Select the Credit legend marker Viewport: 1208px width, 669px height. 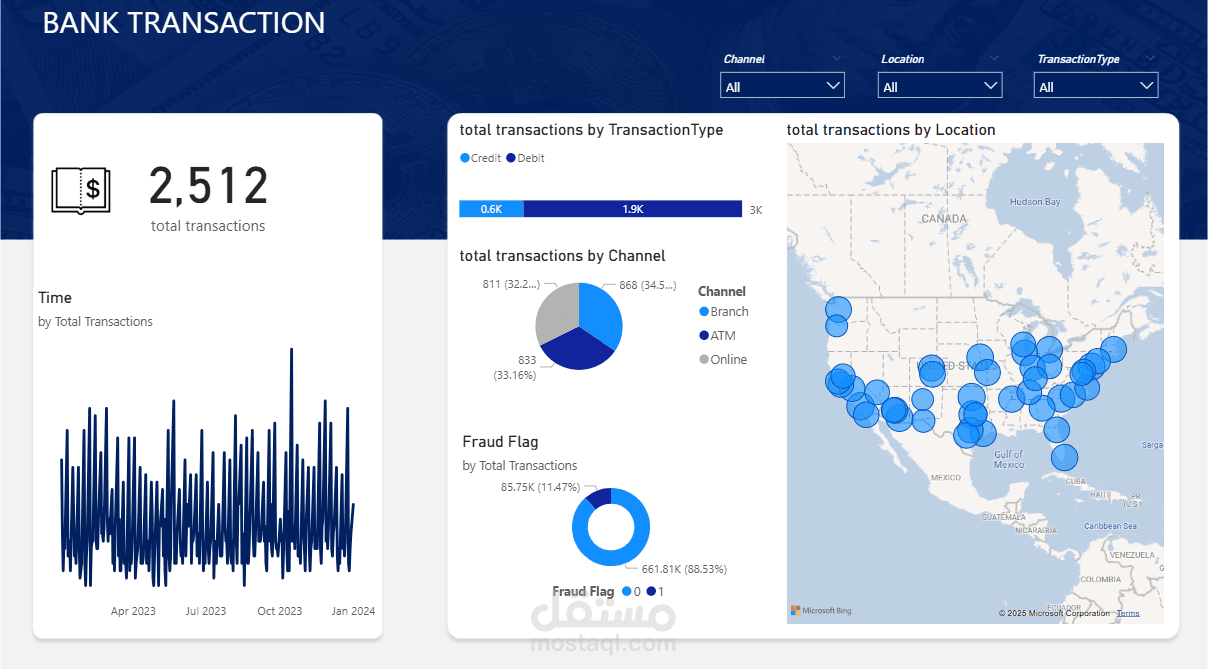[465, 158]
